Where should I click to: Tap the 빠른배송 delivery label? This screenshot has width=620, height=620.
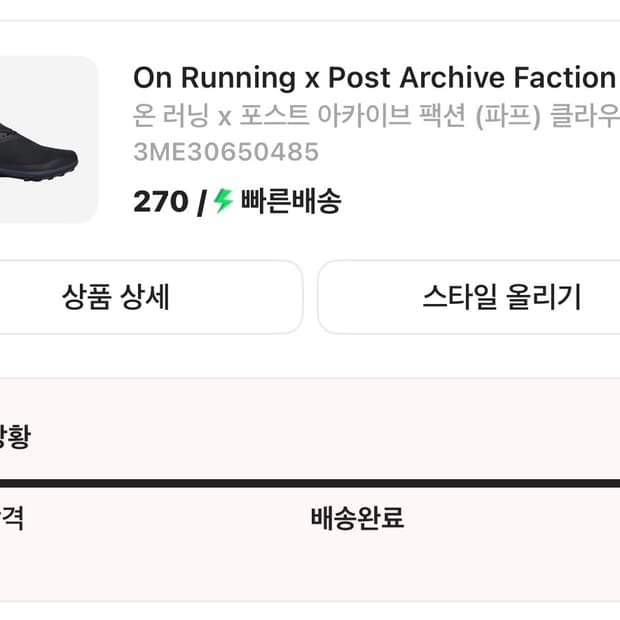point(291,202)
